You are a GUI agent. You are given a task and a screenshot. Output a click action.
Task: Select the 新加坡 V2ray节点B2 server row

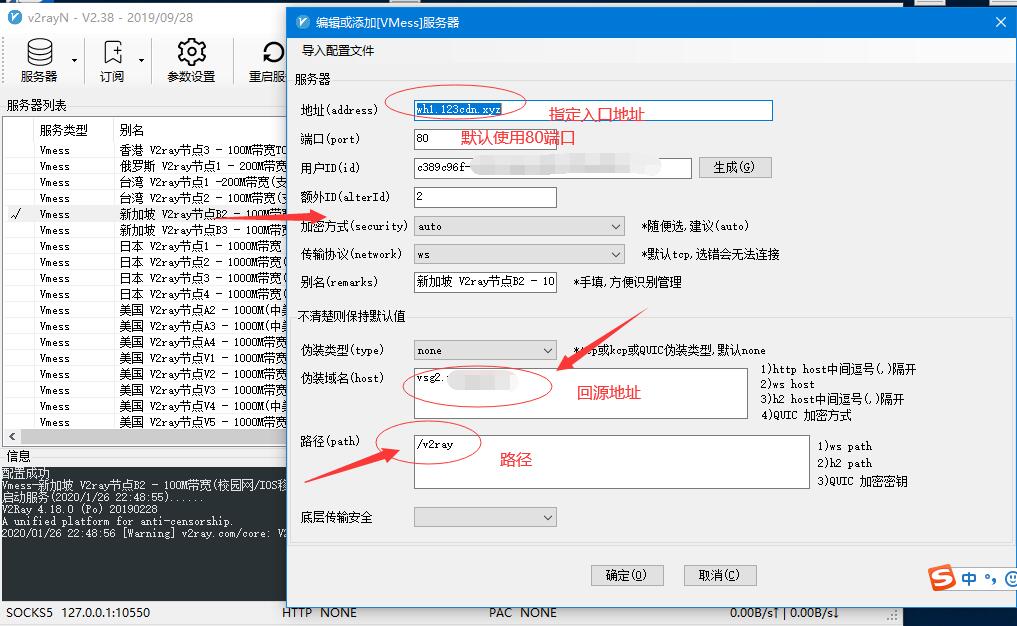(x=145, y=214)
